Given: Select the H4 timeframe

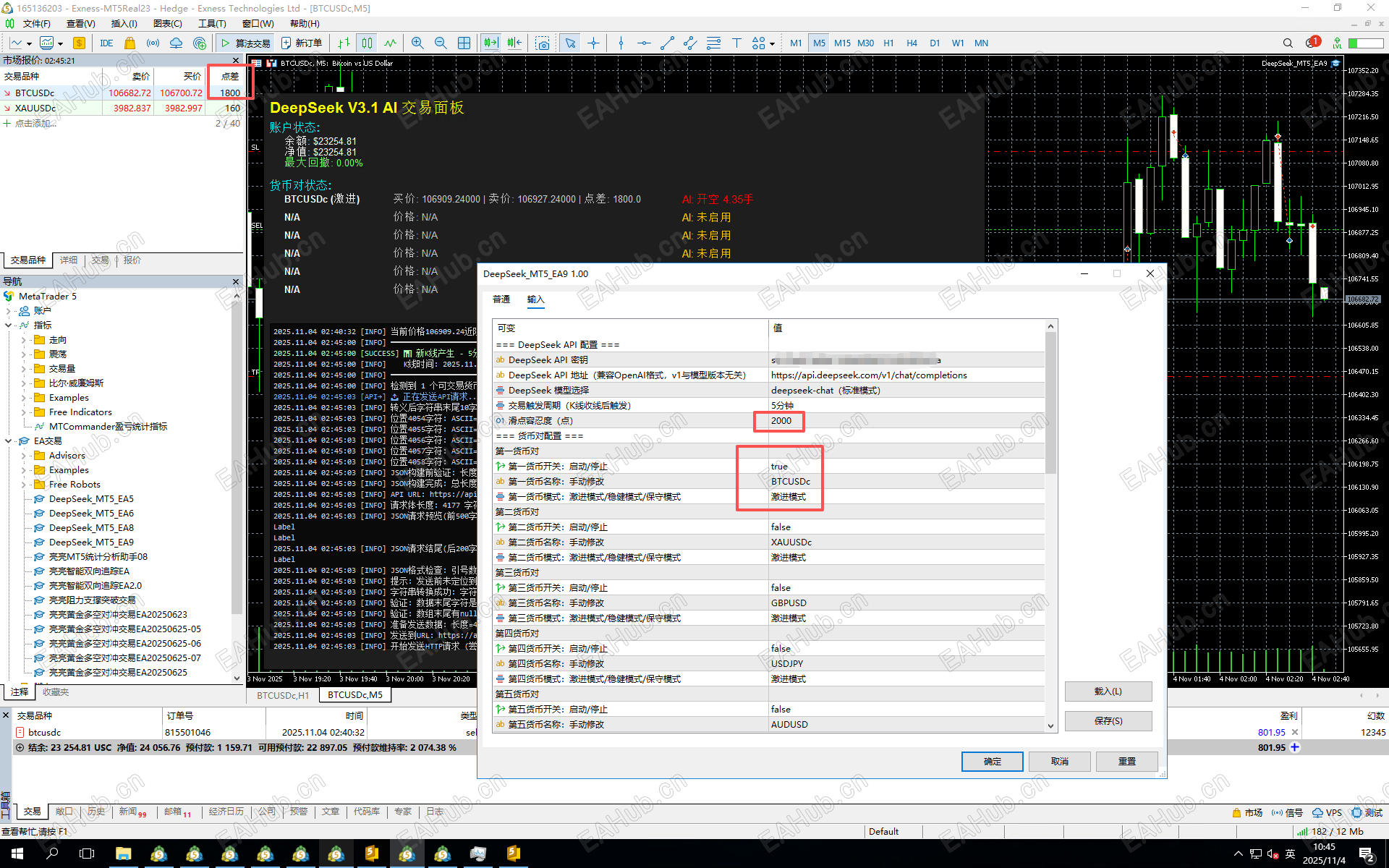Looking at the screenshot, I should click(912, 43).
